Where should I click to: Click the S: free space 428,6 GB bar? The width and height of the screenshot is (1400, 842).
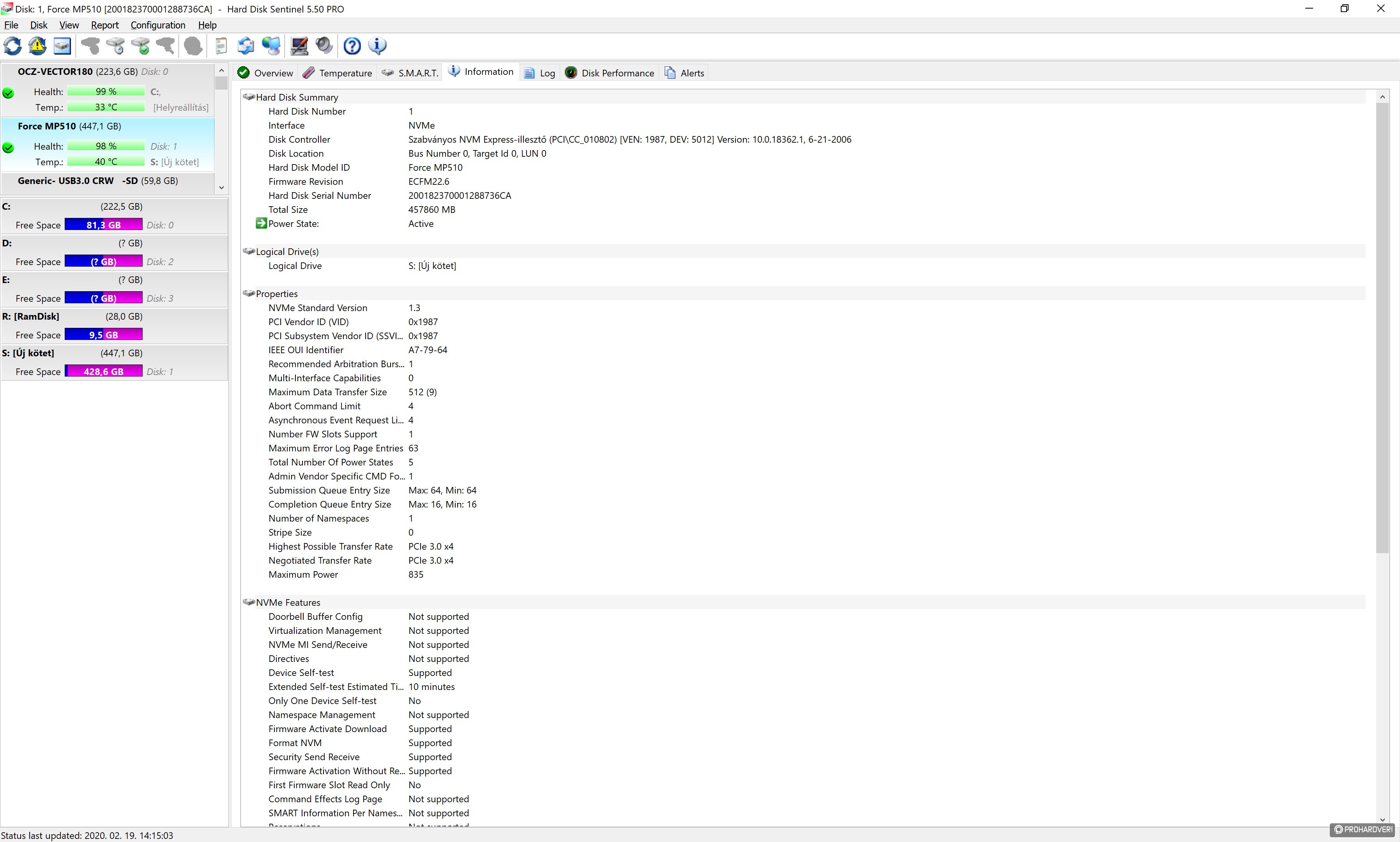coord(103,371)
